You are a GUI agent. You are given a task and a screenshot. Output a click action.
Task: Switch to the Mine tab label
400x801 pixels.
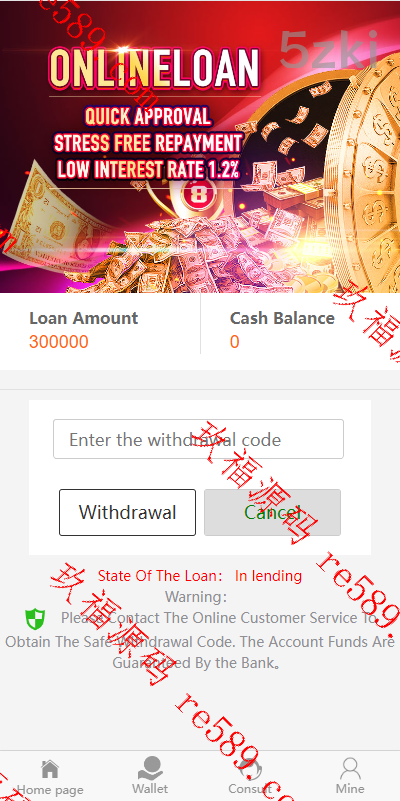click(x=350, y=788)
